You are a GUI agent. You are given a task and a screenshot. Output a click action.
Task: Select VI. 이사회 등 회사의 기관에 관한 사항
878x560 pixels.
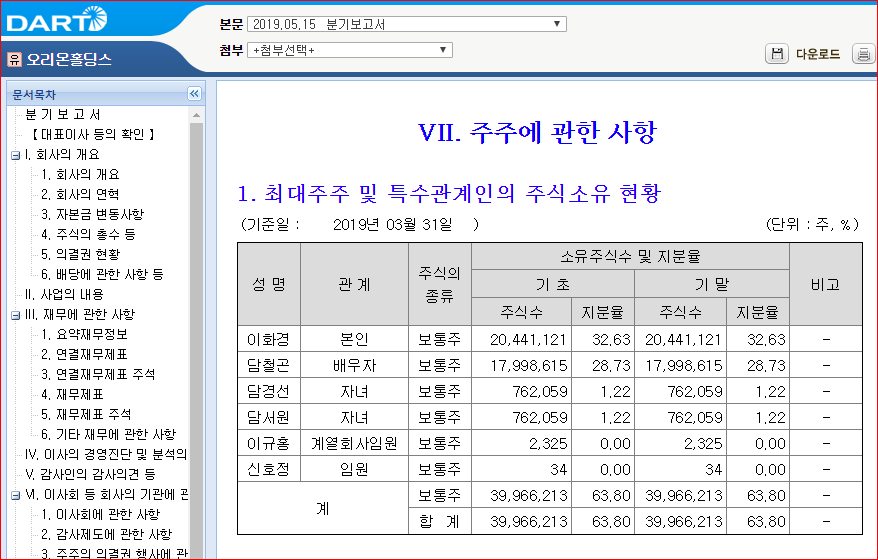coord(106,495)
